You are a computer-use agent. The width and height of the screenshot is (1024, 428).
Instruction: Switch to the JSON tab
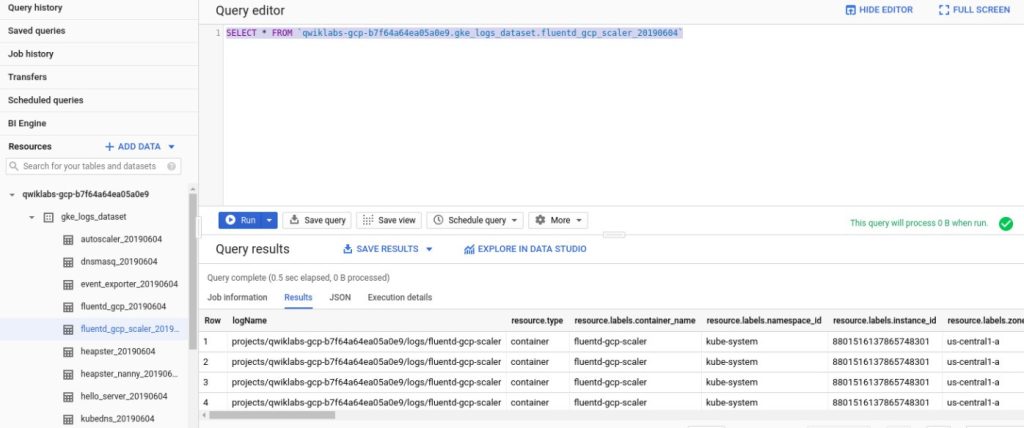coord(340,297)
